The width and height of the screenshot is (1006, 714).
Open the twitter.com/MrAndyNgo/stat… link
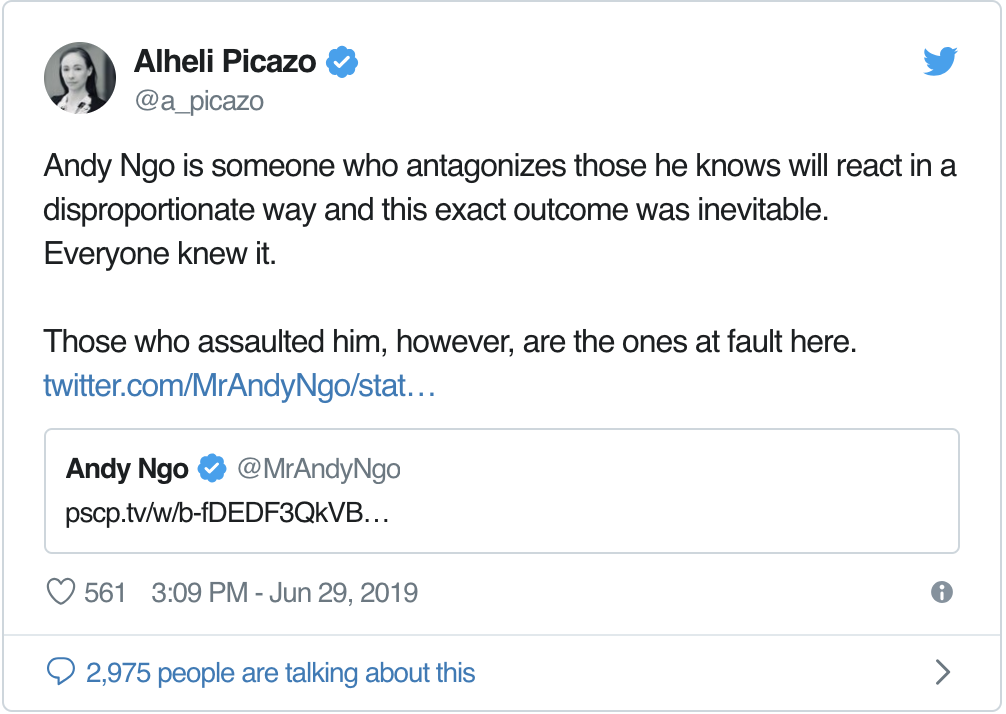(x=239, y=386)
